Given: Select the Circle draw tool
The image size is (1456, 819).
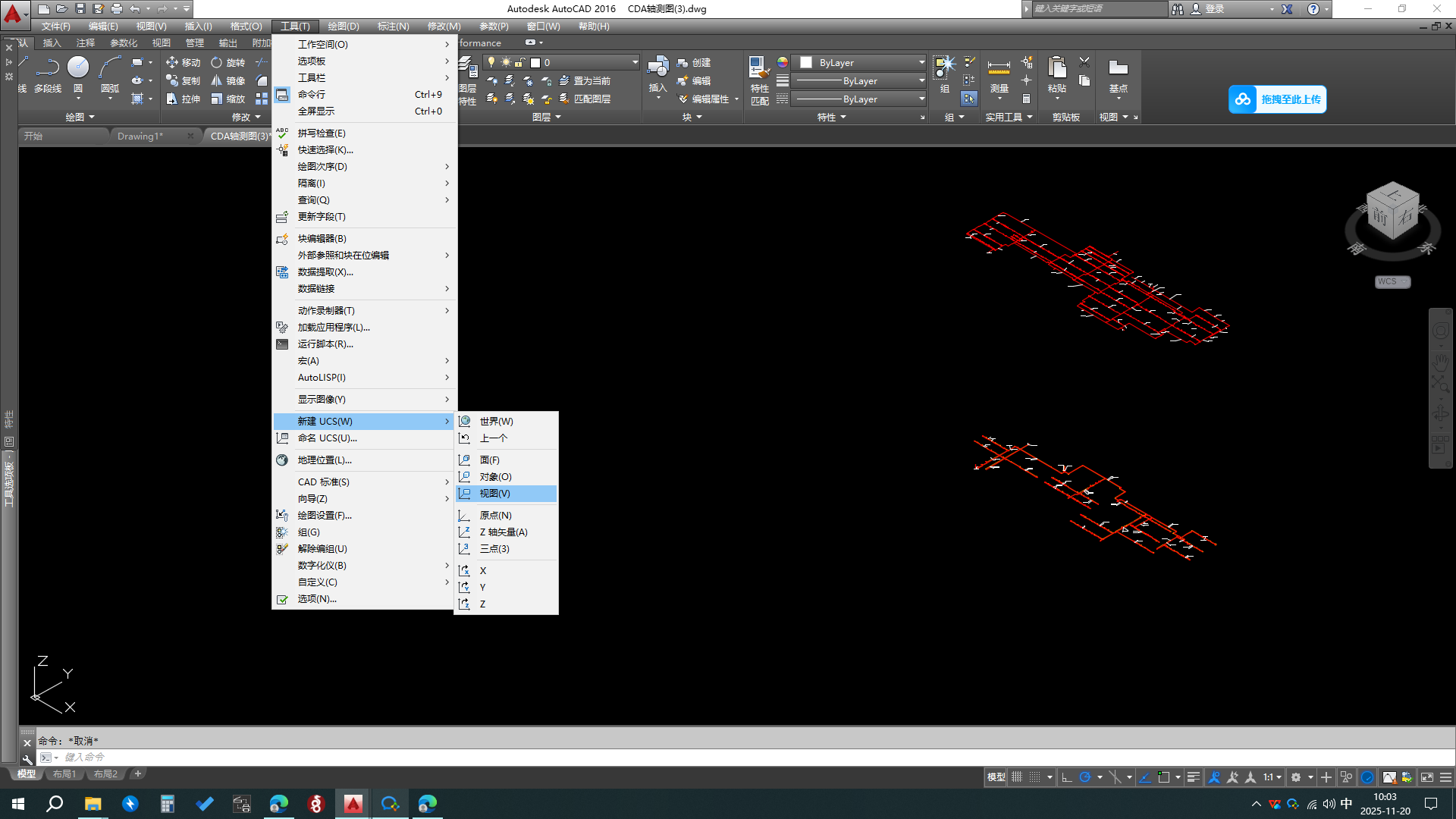Looking at the screenshot, I should 78,68.
